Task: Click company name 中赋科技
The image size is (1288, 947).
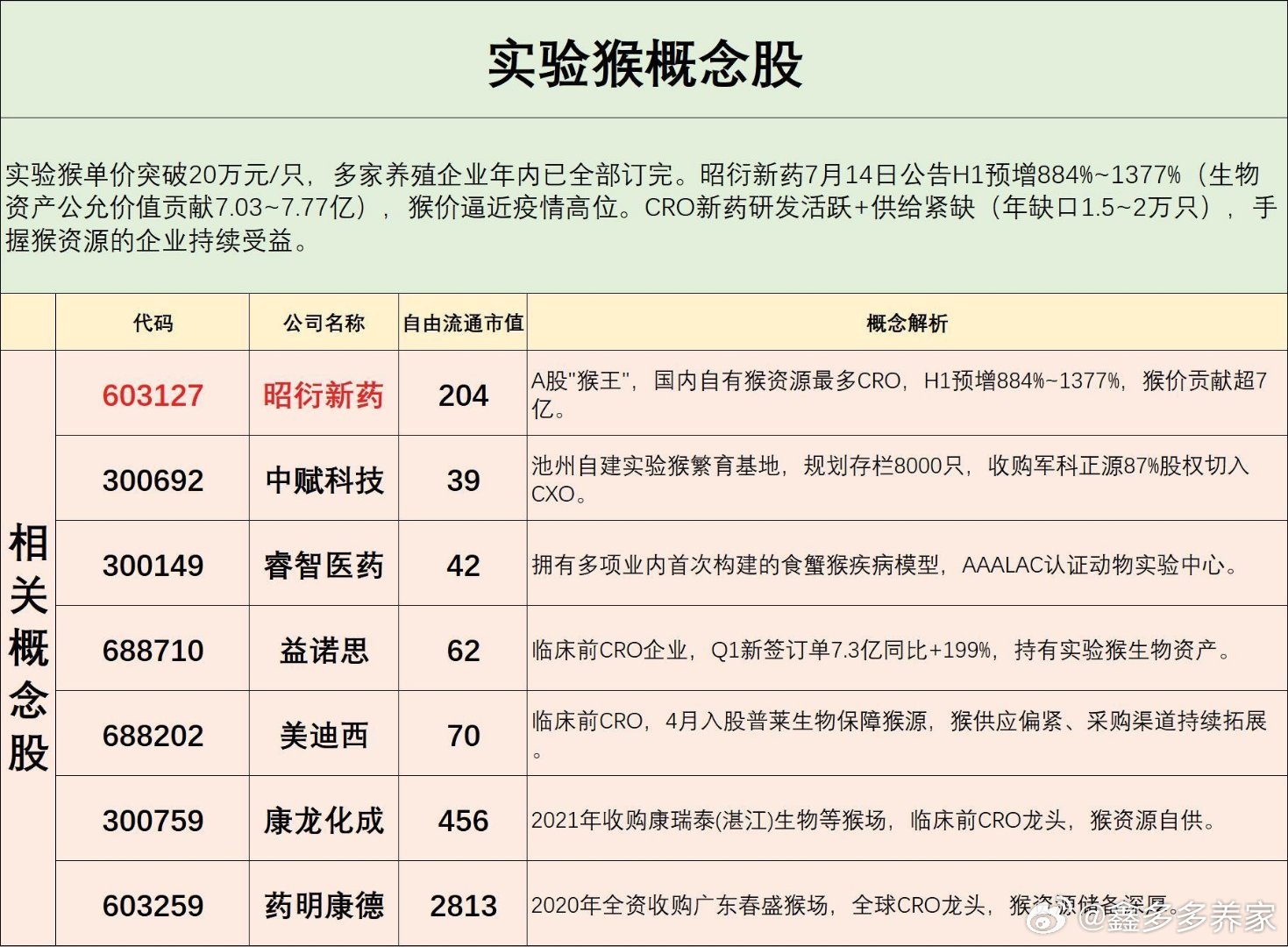Action: coord(324,481)
